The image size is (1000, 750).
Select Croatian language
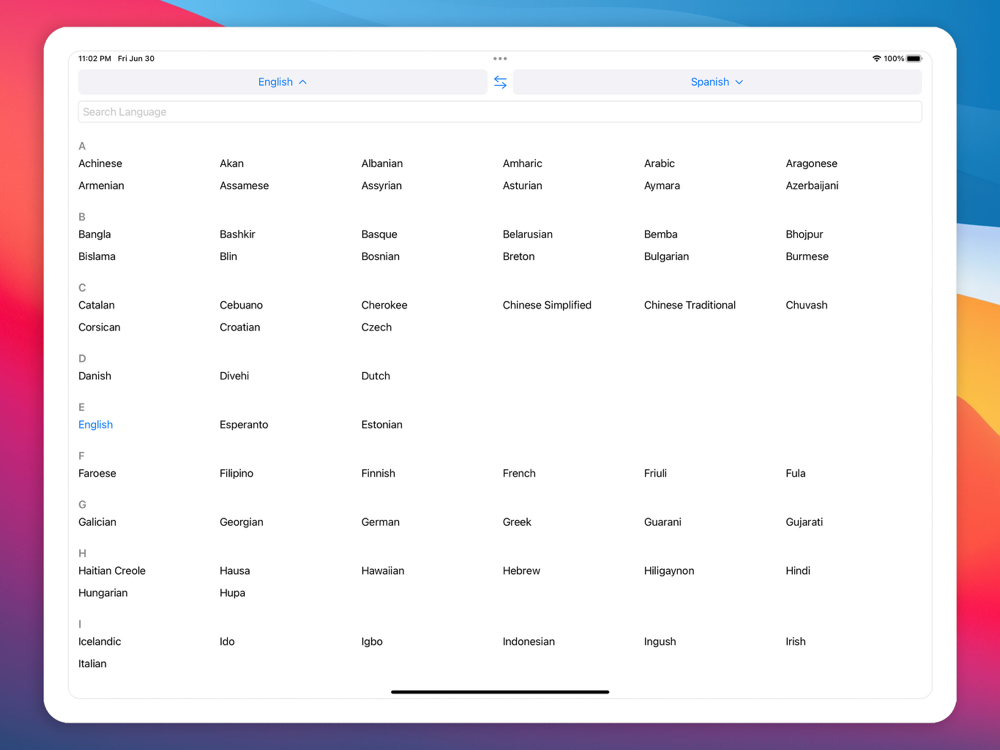tap(240, 327)
